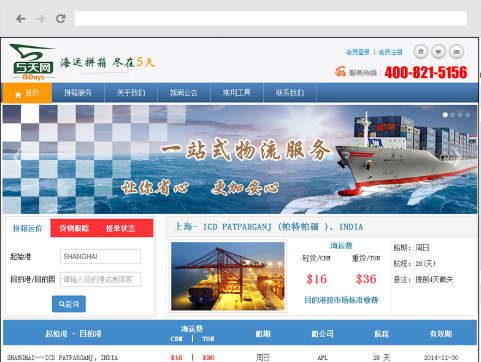Click the port crane thumbnail image
Viewport: 481px width, 362px height.
[228, 276]
